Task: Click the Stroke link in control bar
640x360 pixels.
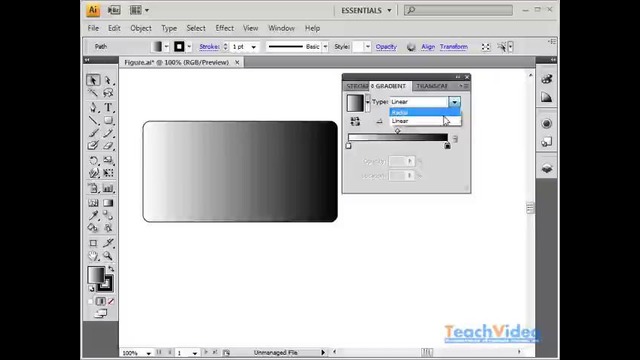Action: coord(209,47)
